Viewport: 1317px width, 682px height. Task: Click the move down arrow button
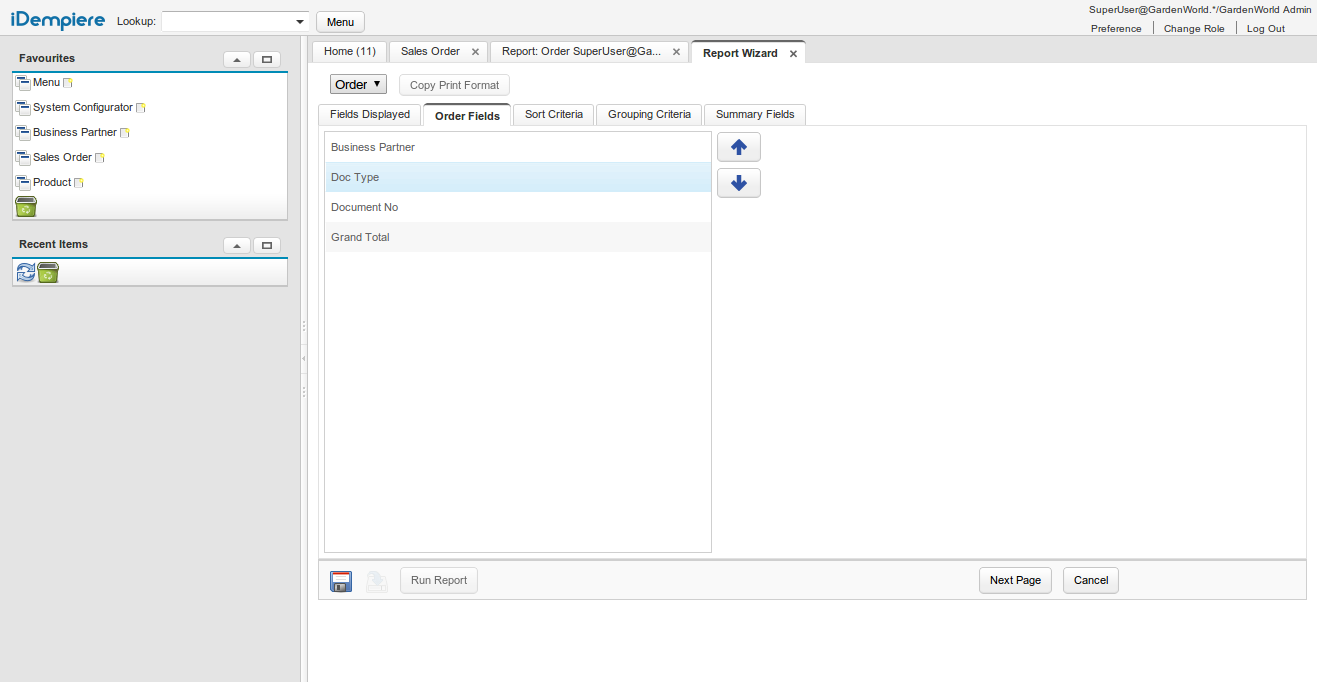coord(738,183)
